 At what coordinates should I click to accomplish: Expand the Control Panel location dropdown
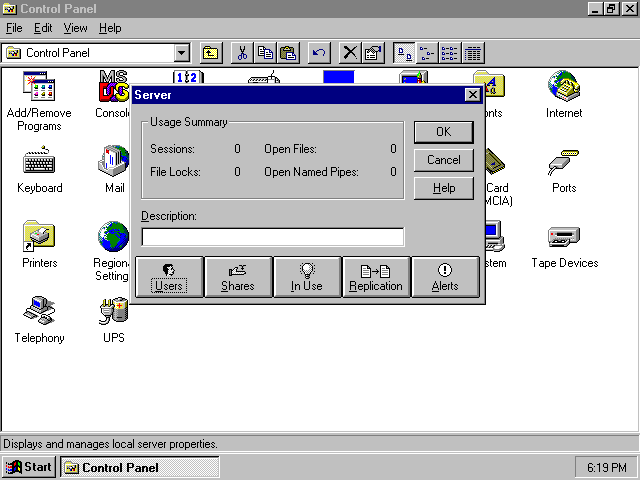point(182,53)
